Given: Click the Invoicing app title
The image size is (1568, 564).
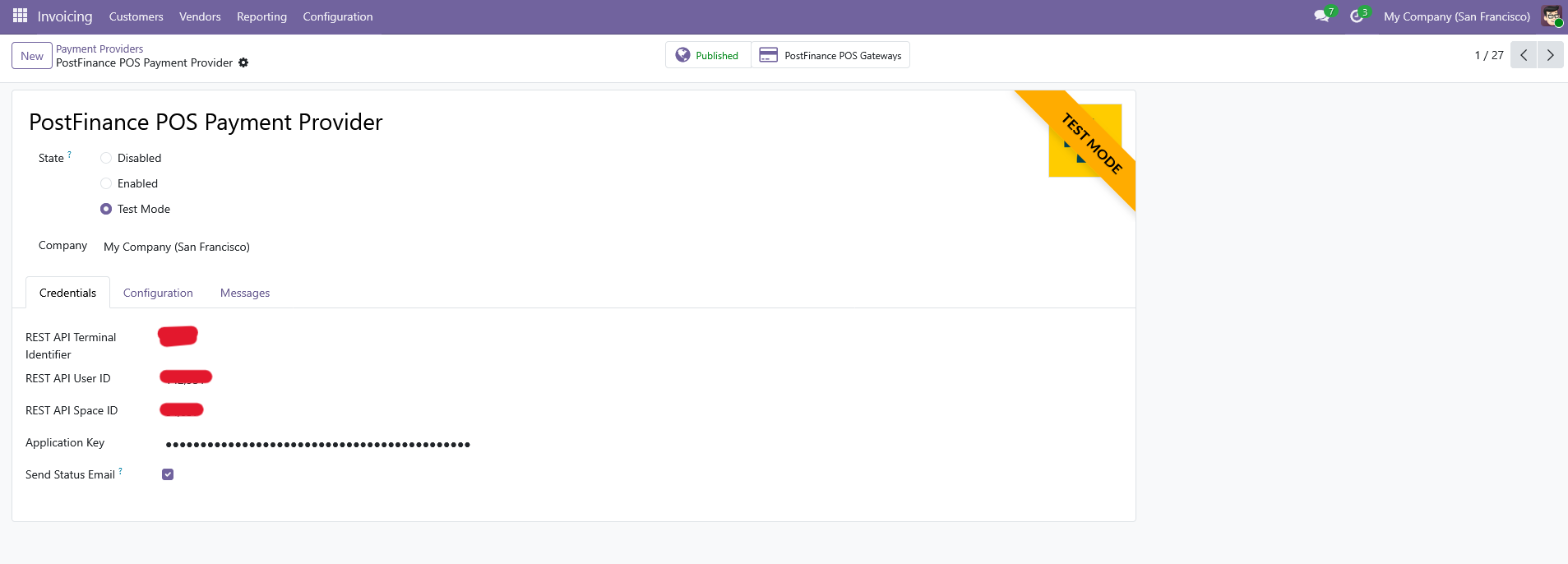Looking at the screenshot, I should pos(65,16).
